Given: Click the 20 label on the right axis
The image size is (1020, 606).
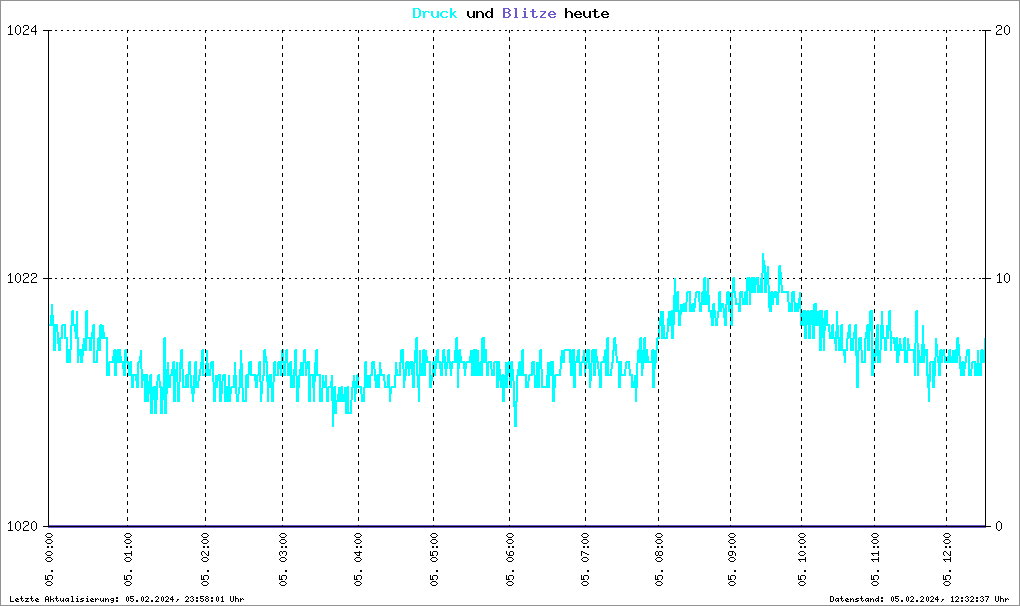Looking at the screenshot, I should [1000, 30].
